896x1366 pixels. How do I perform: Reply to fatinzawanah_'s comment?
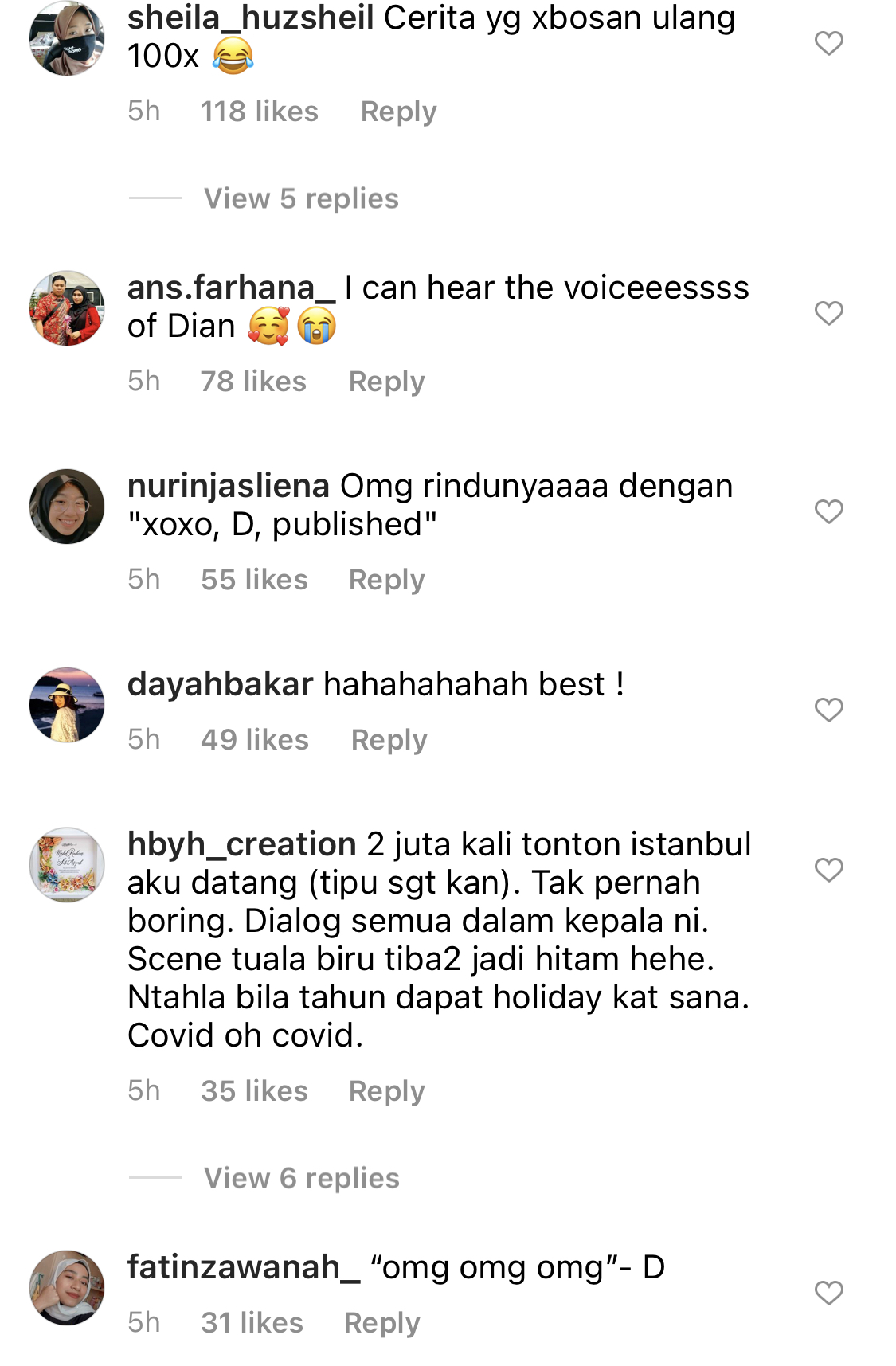pyautogui.click(x=382, y=1323)
